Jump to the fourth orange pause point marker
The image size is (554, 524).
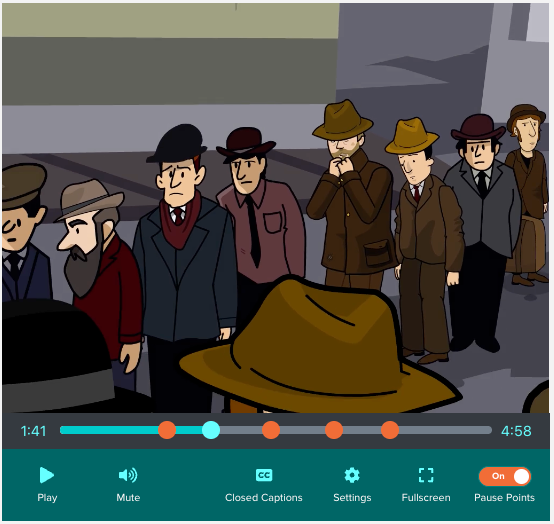click(x=390, y=430)
